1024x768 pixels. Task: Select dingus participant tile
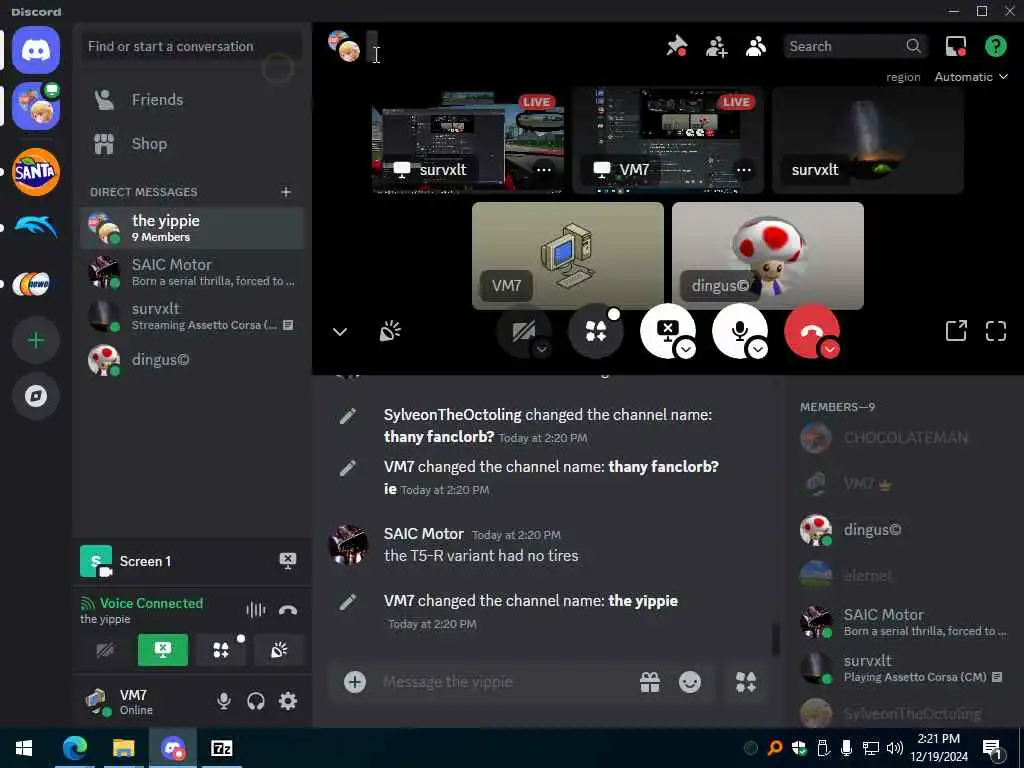click(767, 255)
